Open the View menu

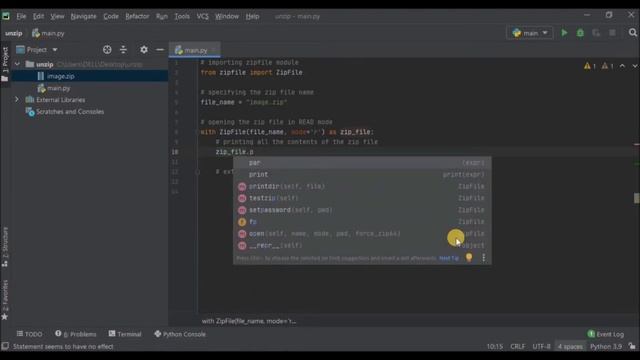(57, 16)
